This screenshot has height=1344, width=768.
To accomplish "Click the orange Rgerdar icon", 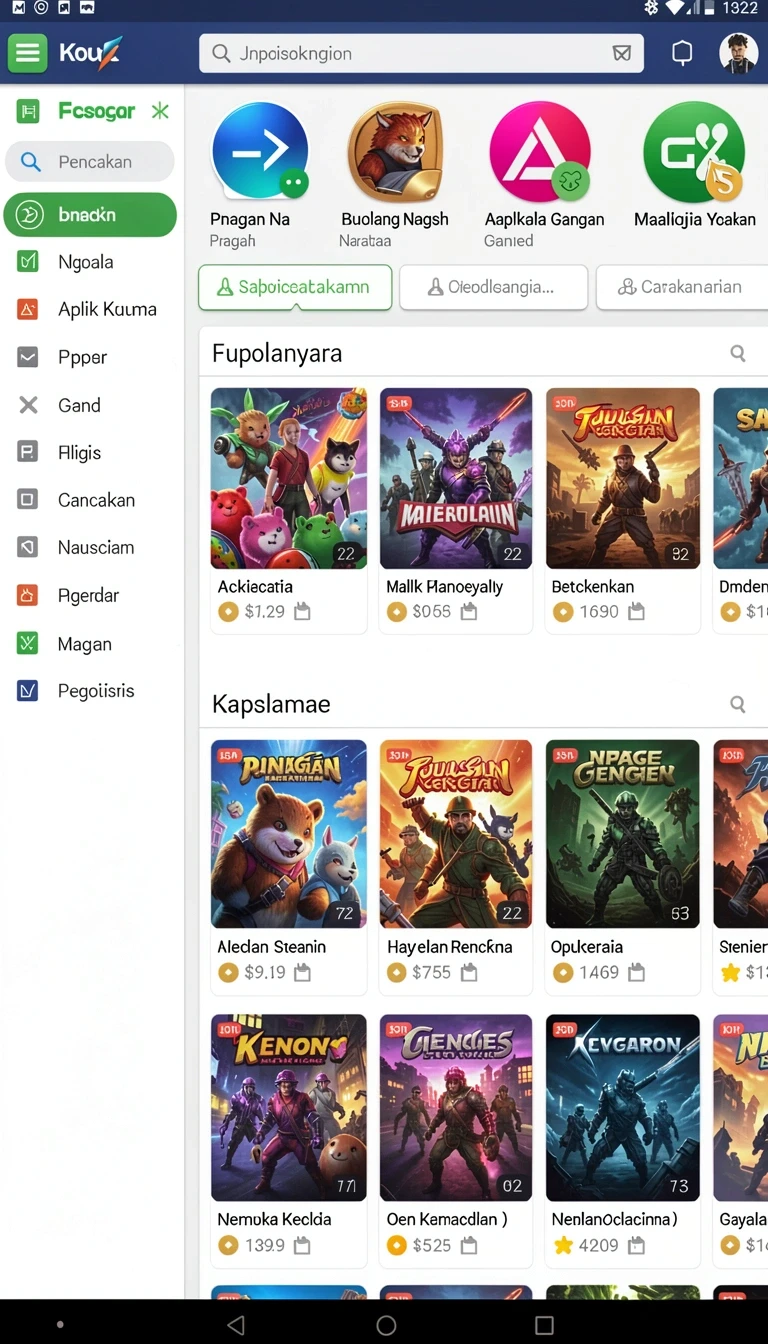I will pos(28,595).
